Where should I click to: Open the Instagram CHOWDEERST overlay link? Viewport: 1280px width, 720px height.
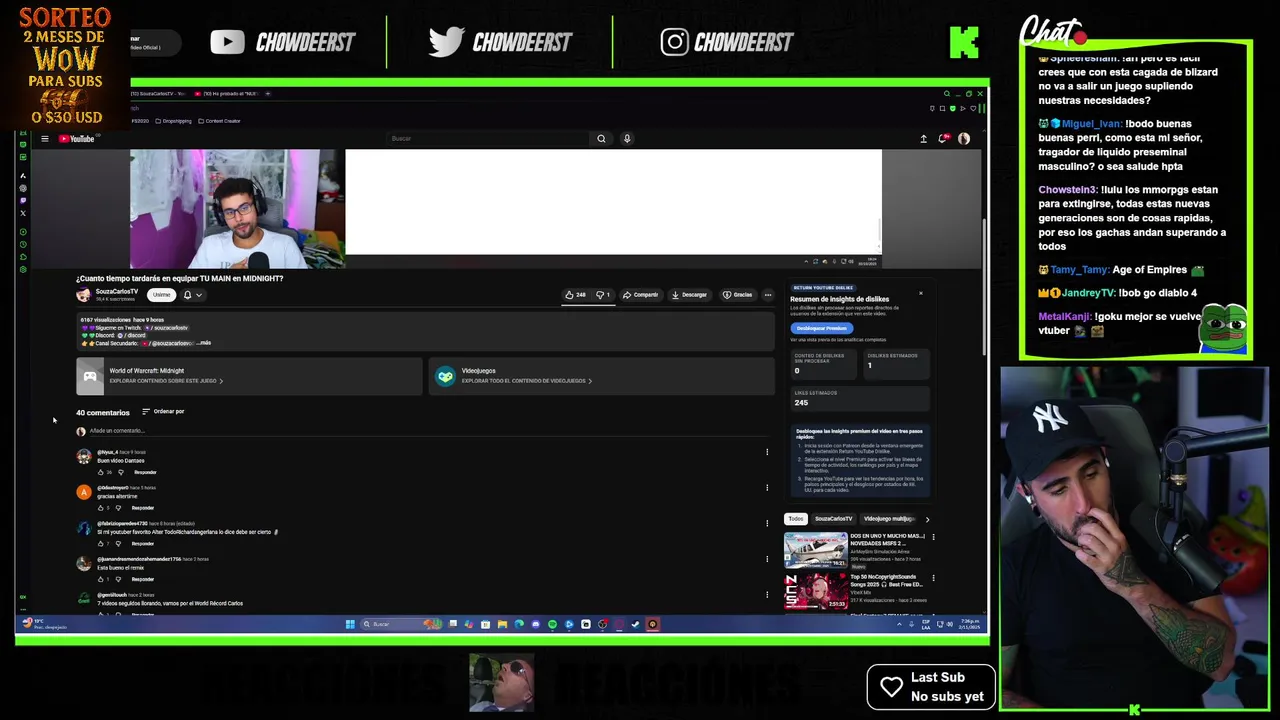coord(727,42)
